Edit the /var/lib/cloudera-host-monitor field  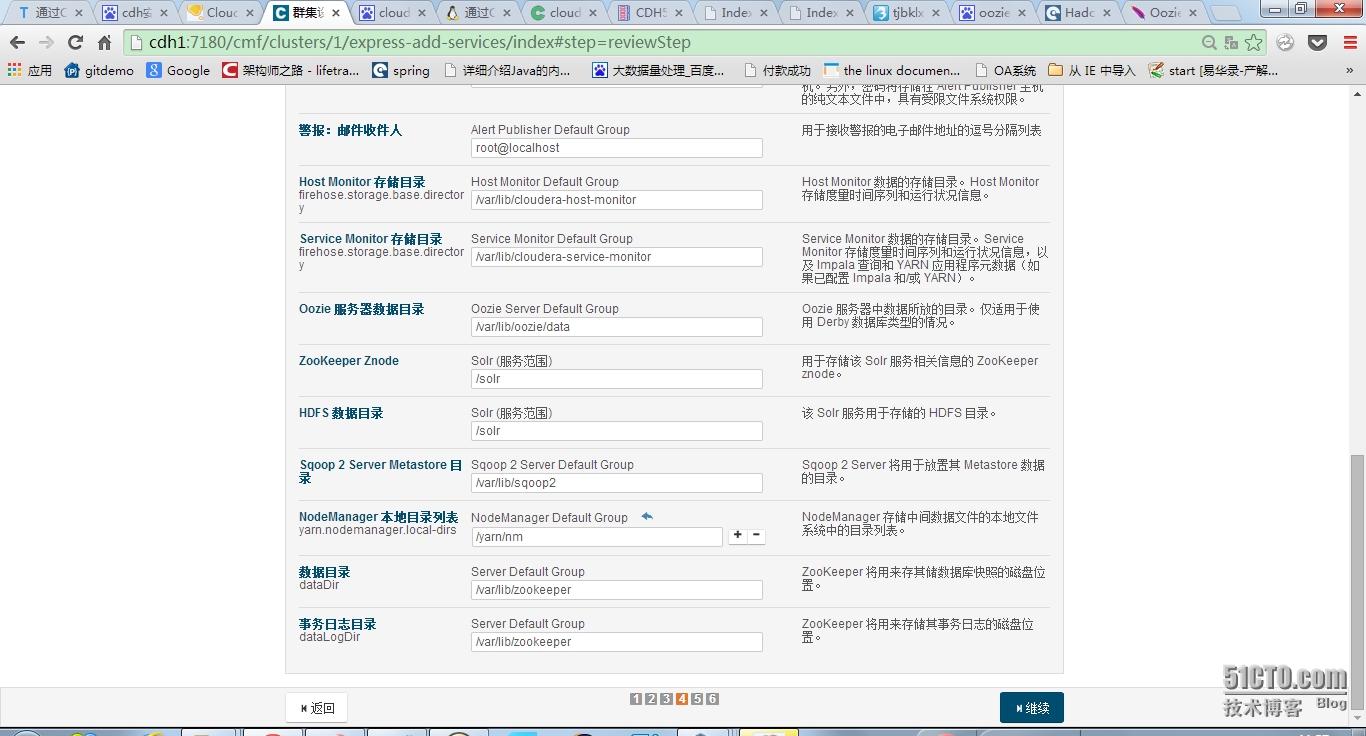coord(616,200)
